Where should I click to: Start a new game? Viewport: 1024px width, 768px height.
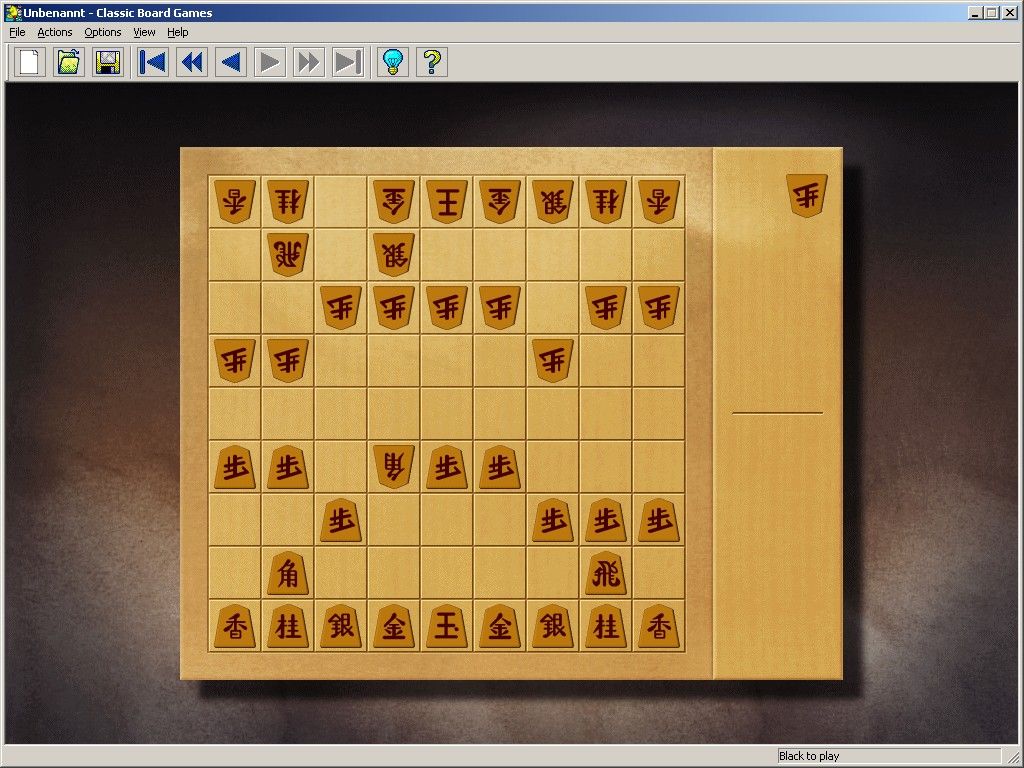[28, 62]
